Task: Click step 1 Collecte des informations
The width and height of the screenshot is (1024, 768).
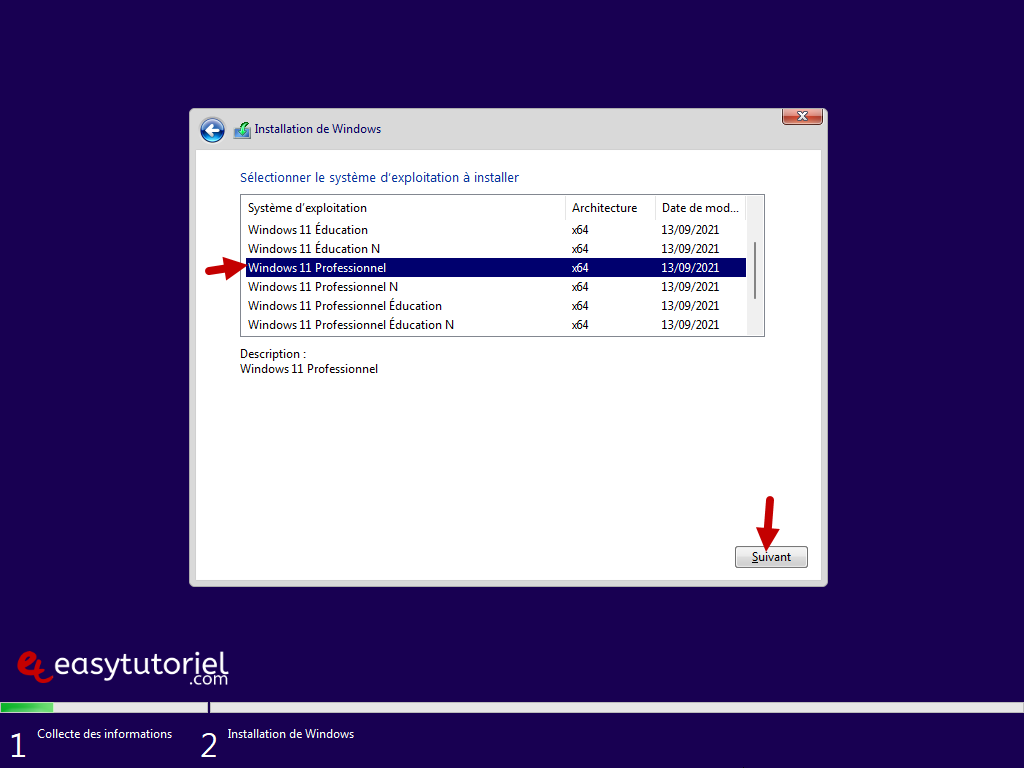Action: tap(104, 734)
